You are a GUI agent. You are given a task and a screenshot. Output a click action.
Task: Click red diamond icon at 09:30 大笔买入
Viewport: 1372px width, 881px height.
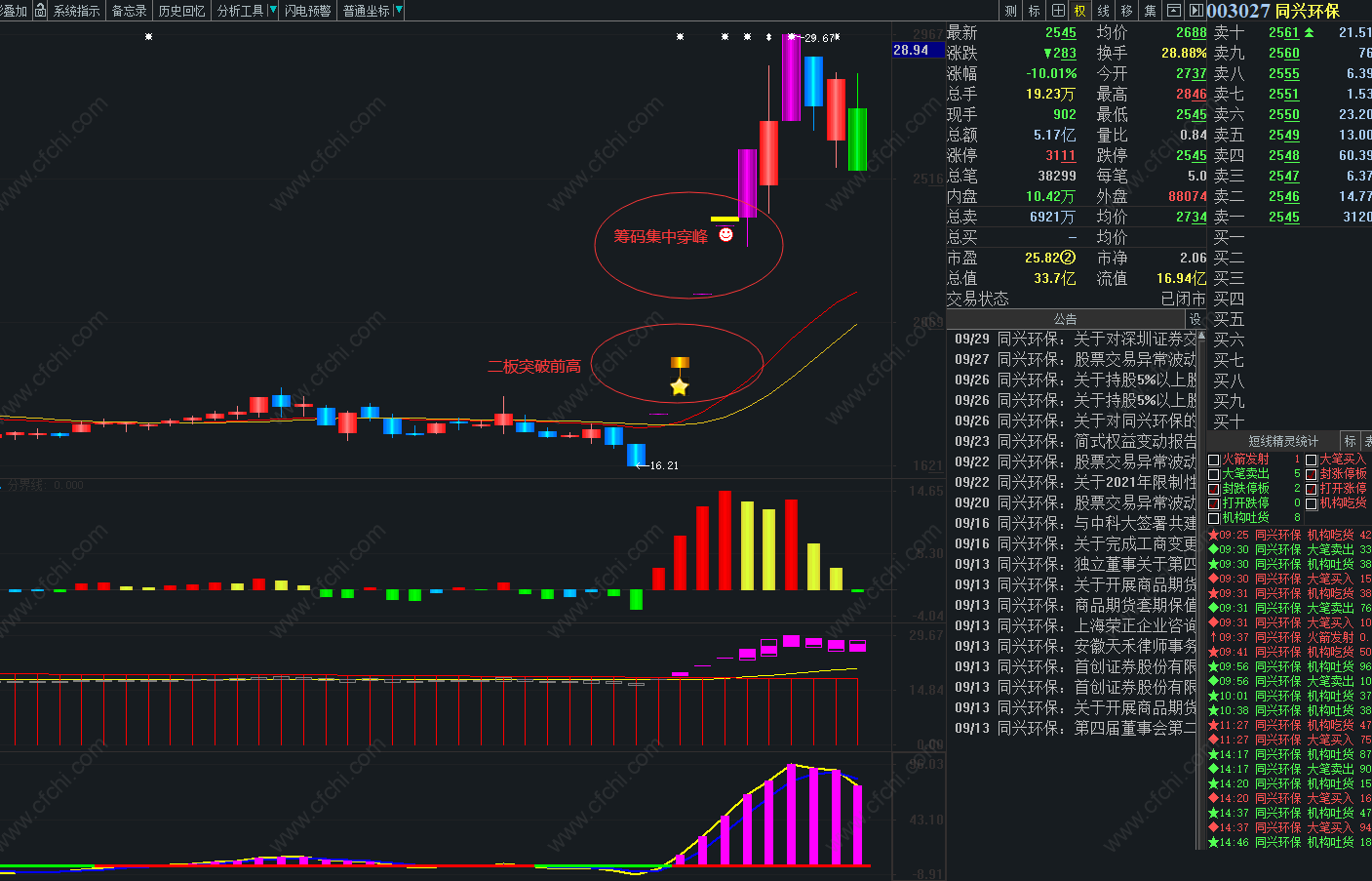1213,579
